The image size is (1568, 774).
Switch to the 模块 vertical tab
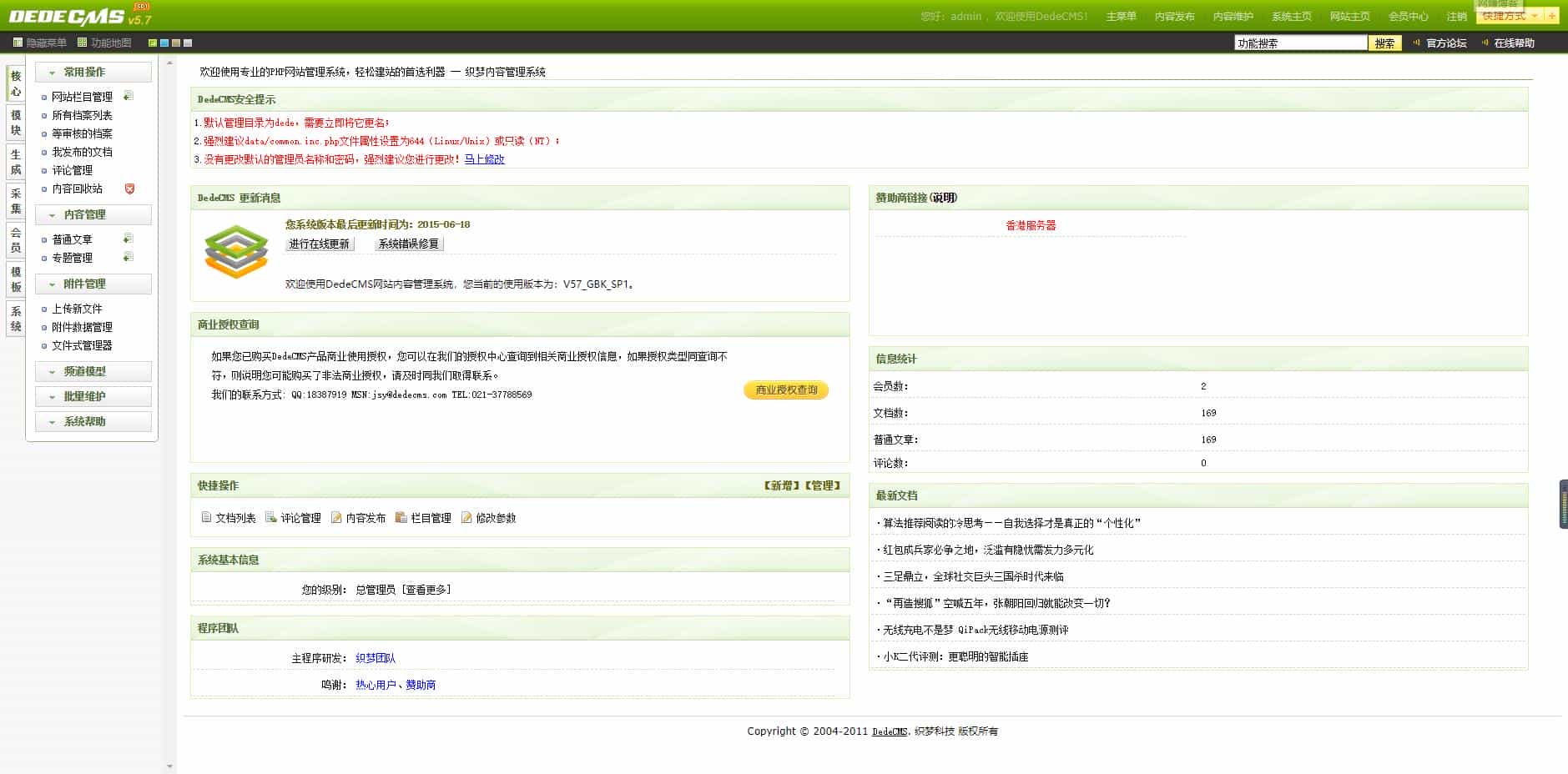[x=16, y=123]
